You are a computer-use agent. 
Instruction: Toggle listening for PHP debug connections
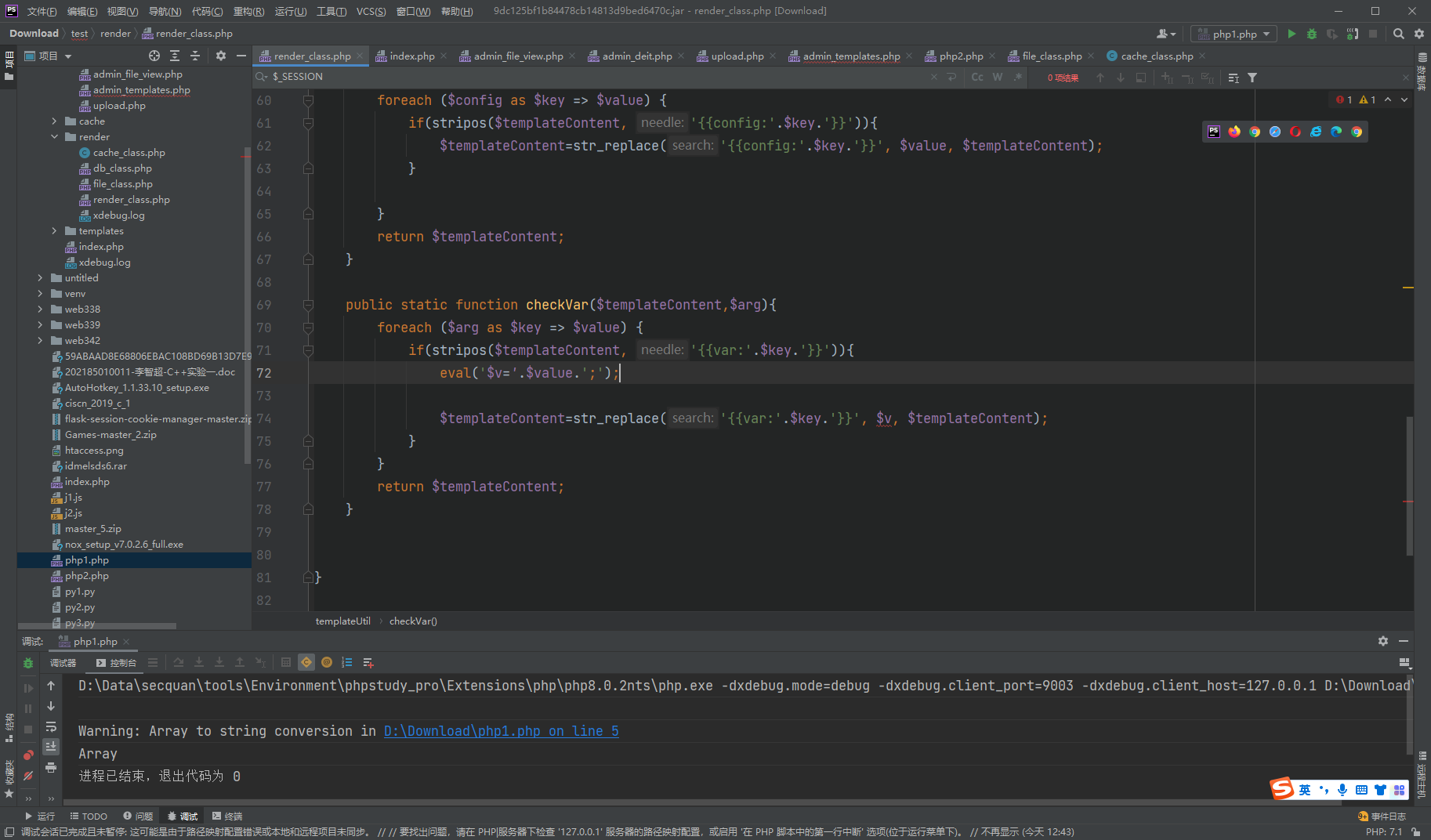pos(1353,34)
